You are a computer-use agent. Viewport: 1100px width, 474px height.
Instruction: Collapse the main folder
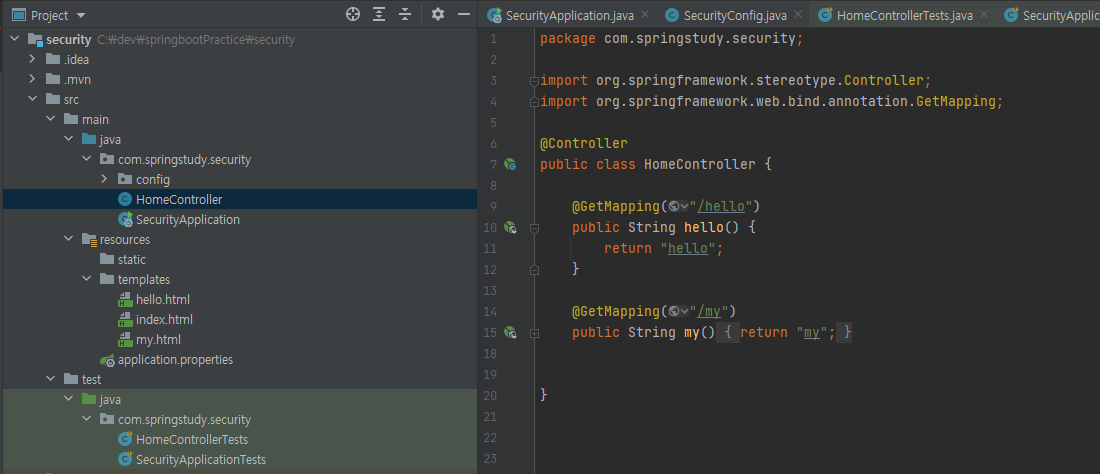coord(51,119)
